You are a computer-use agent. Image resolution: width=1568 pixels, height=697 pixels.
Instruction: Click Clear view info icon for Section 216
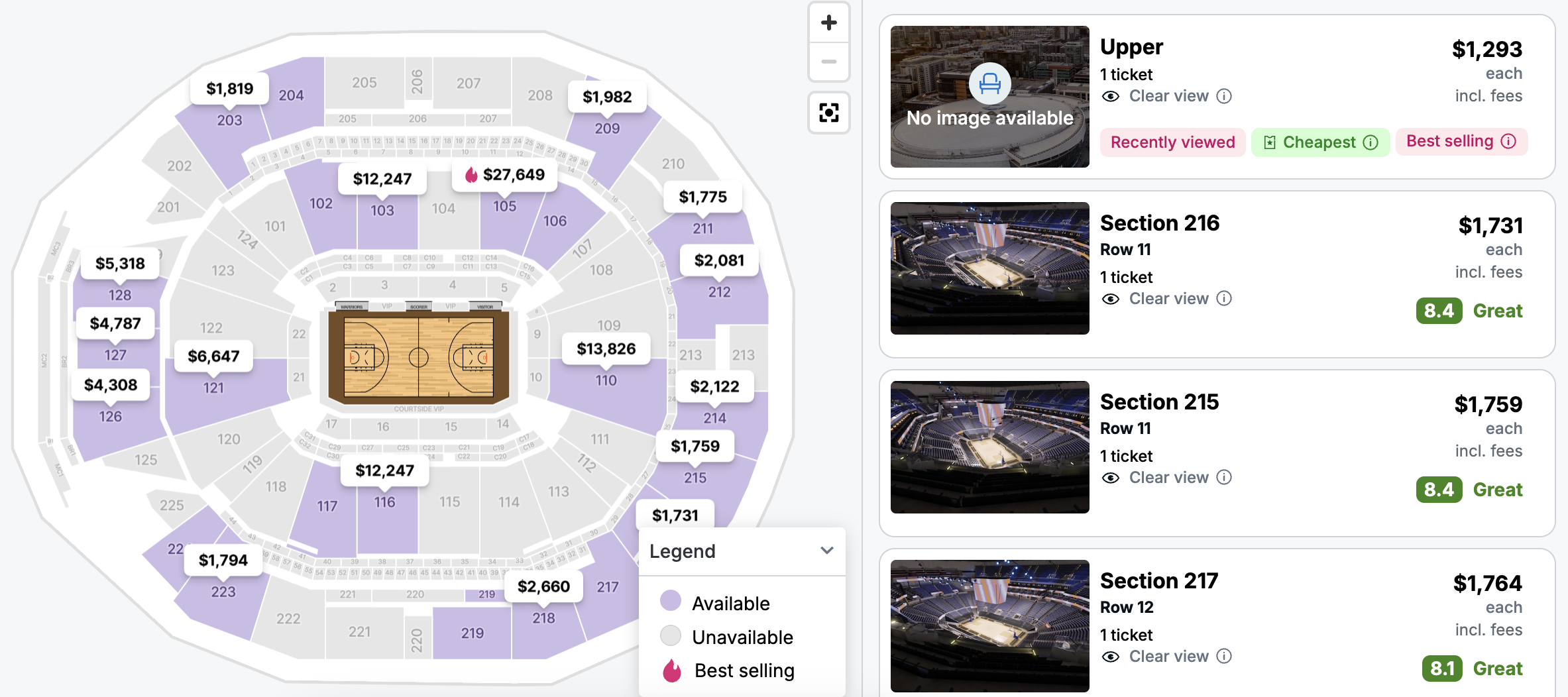(1225, 299)
